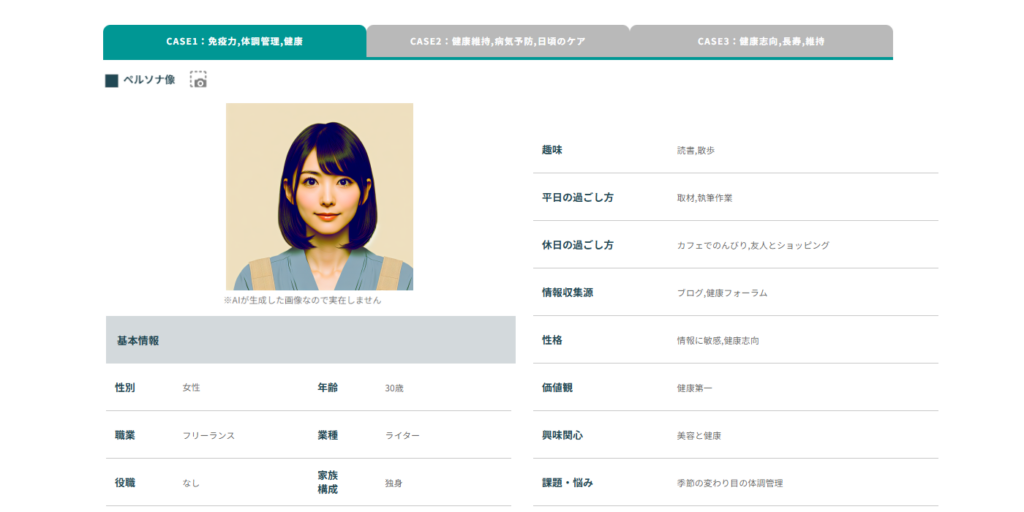Click the 基本情報 section header
The width and height of the screenshot is (1024, 512).
[311, 340]
